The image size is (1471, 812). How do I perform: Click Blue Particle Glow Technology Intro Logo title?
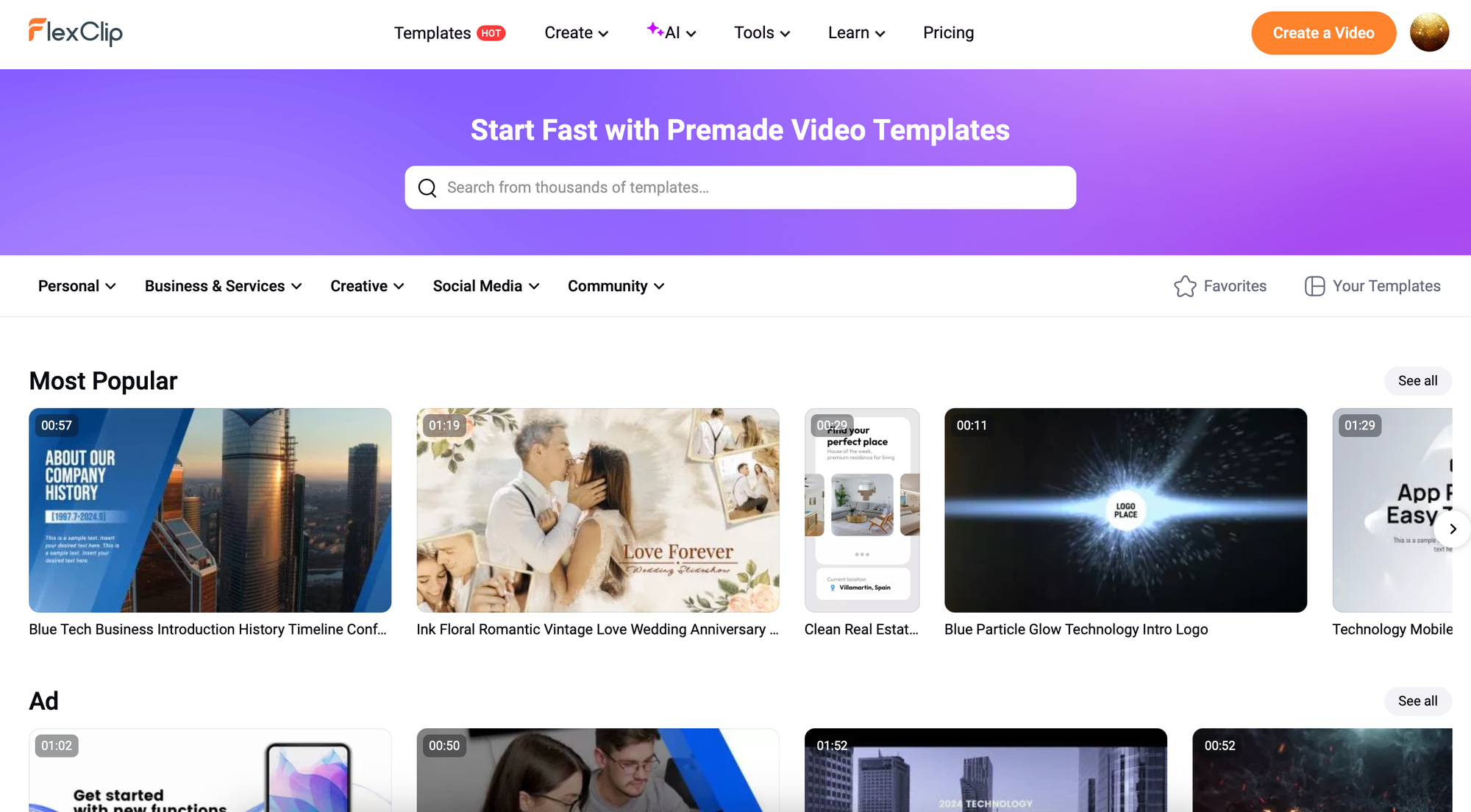tap(1076, 630)
